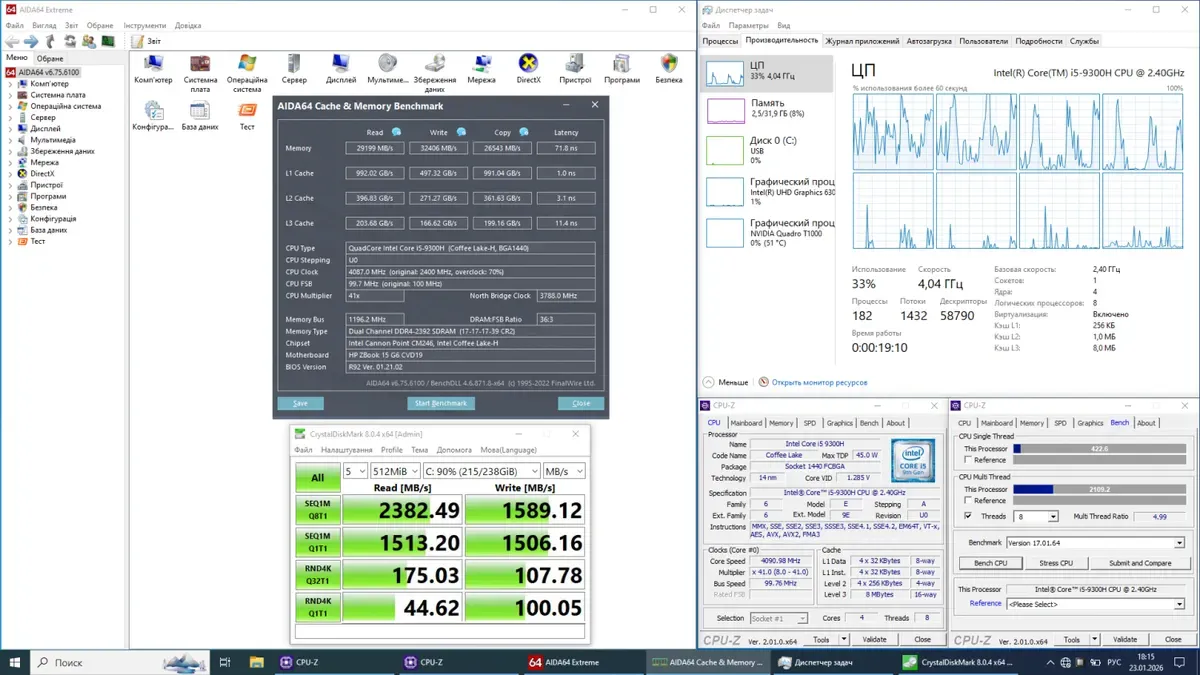This screenshot has height=675, width=1200.
Task: Open the 512MiB test size dropdown
Action: pos(394,471)
